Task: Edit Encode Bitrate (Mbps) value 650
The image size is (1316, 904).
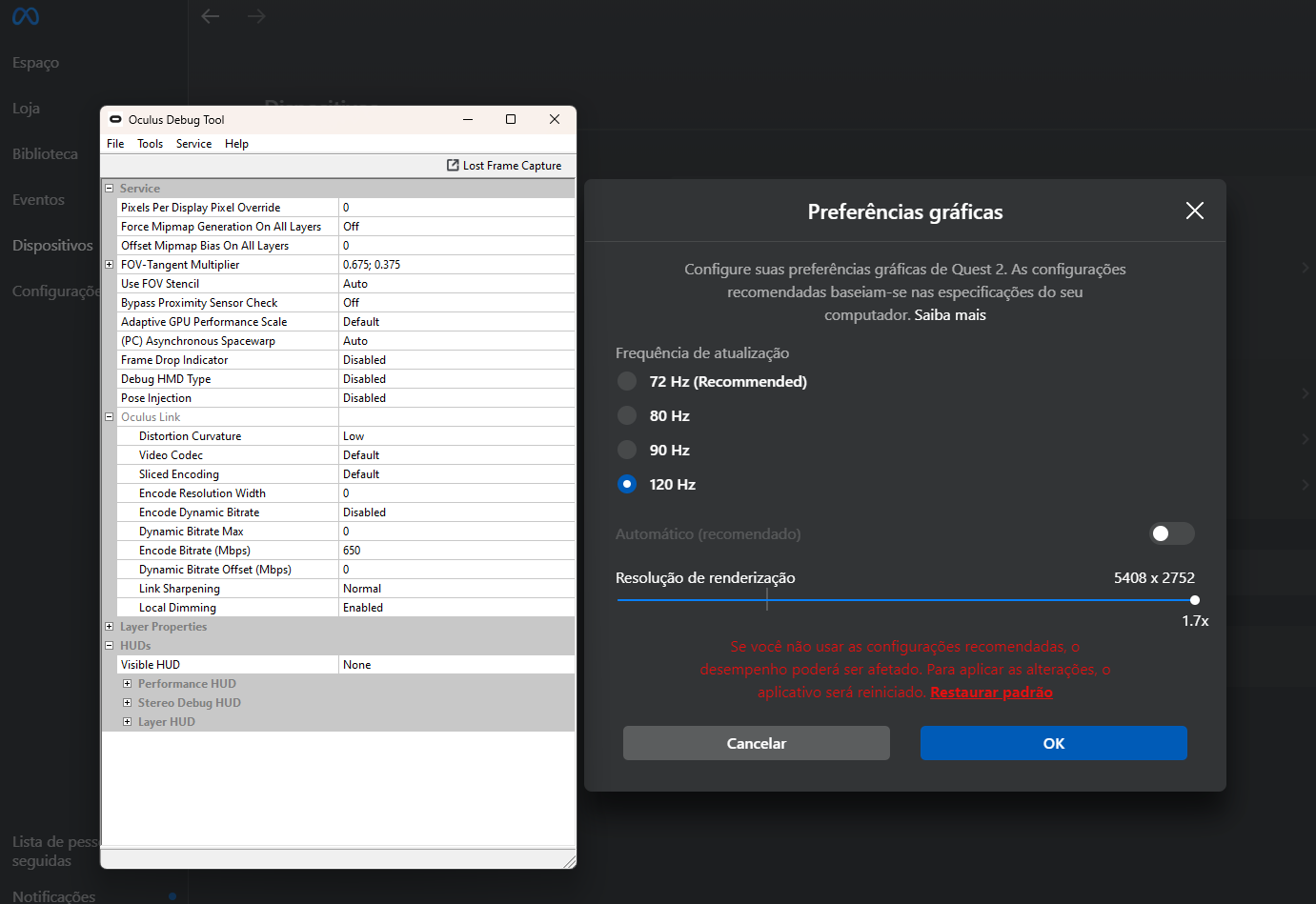Action: click(x=456, y=551)
